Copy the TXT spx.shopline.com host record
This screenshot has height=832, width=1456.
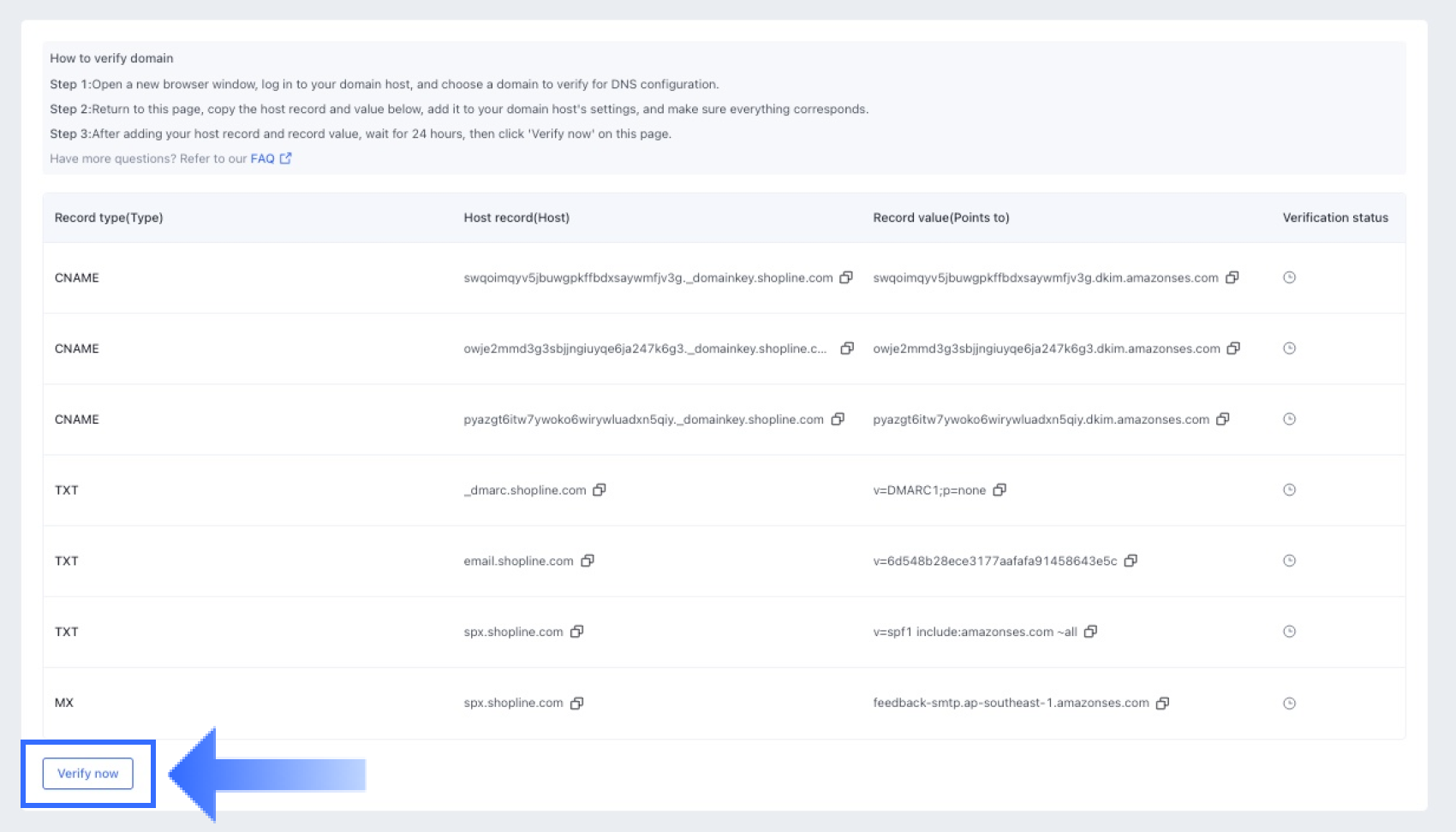coord(577,632)
